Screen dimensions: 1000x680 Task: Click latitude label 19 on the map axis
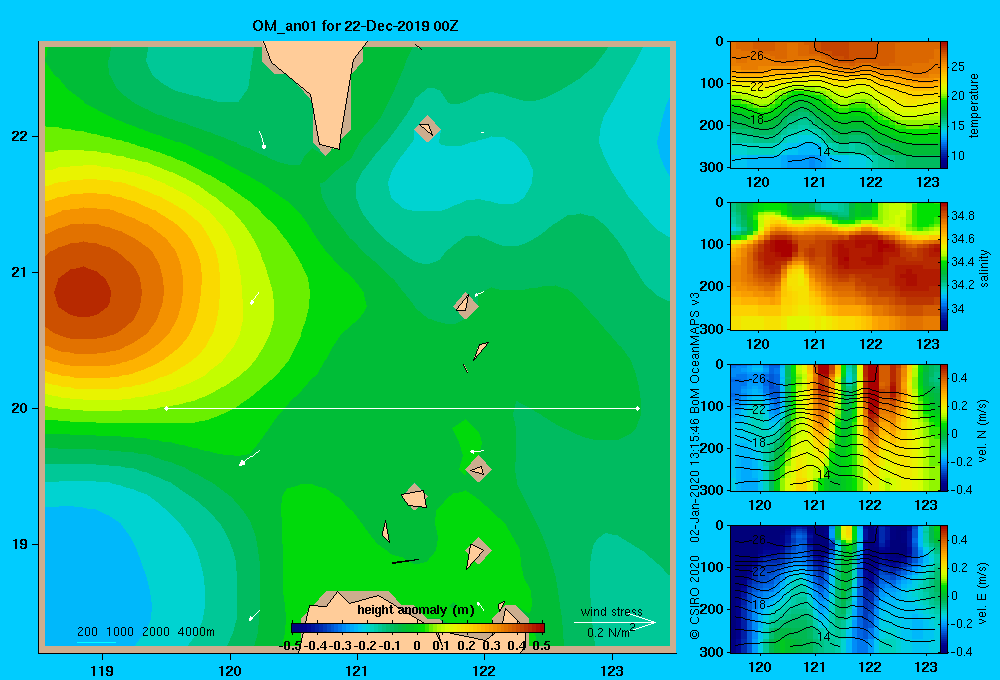(x=20, y=544)
